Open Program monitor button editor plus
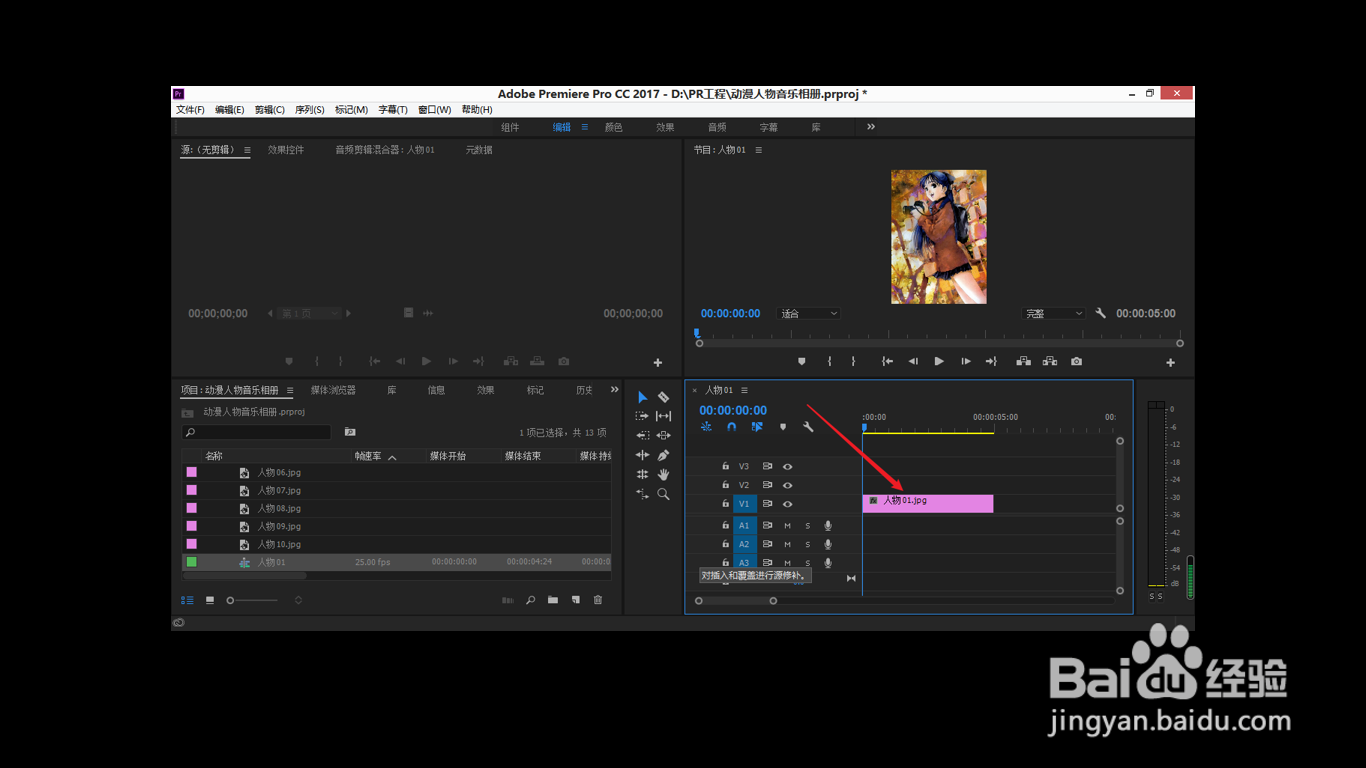Image resolution: width=1366 pixels, height=768 pixels. 1170,362
